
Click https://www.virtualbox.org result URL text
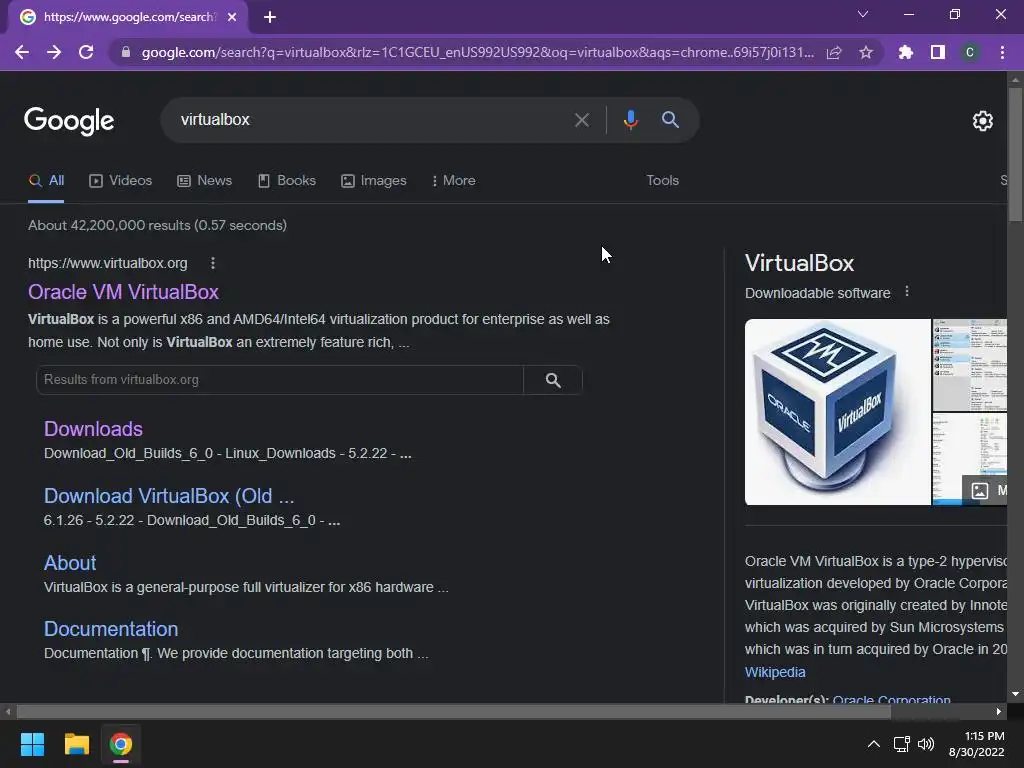pyautogui.click(x=108, y=263)
